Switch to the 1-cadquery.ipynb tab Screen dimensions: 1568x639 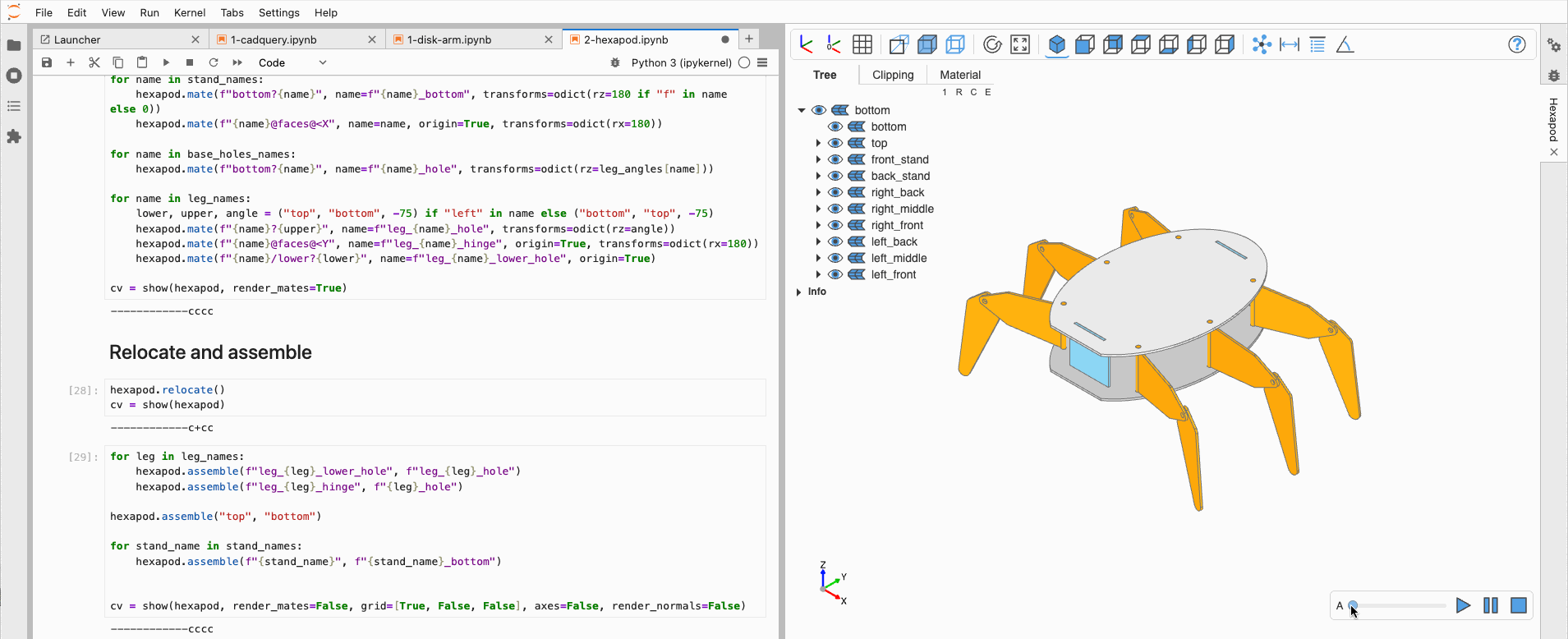pyautogui.click(x=274, y=39)
